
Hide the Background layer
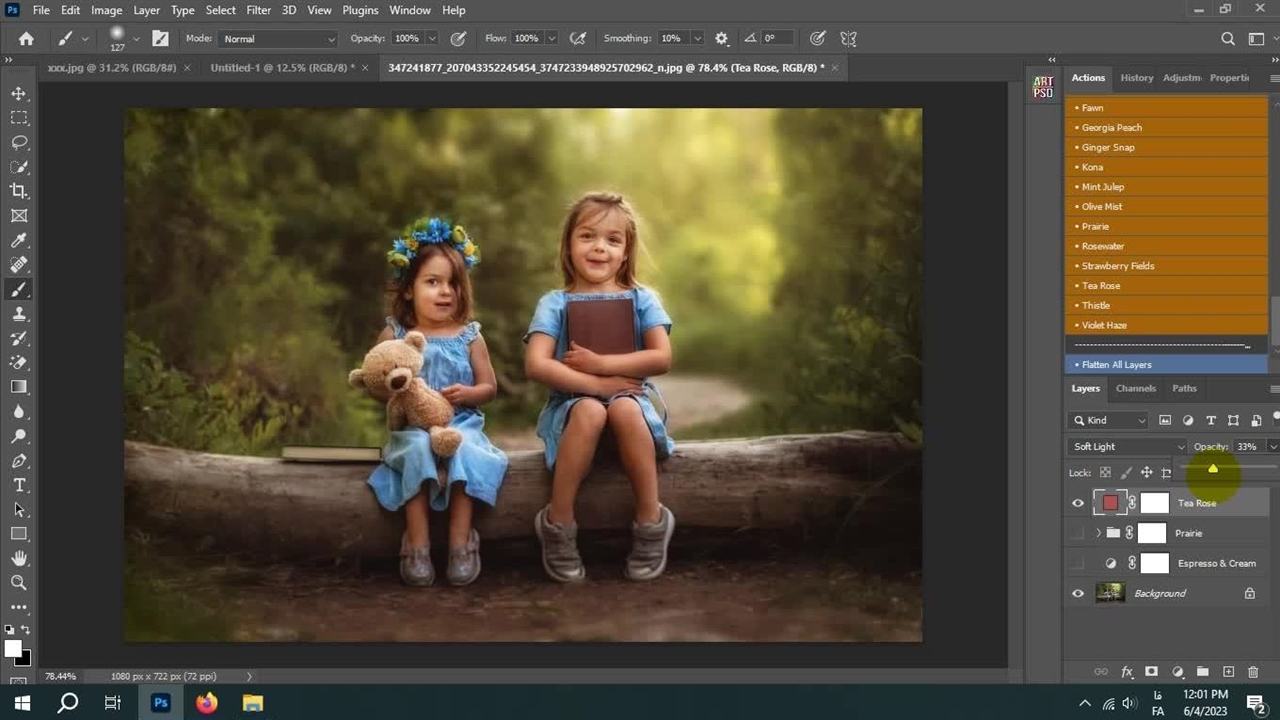pos(1077,594)
